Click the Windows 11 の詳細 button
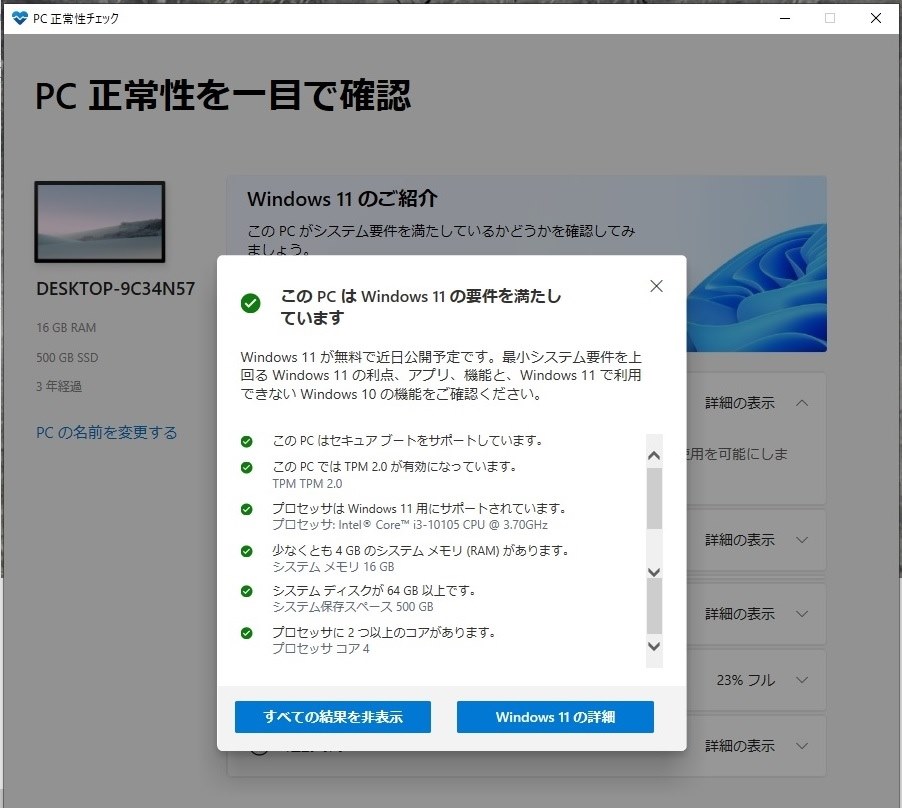 pyautogui.click(x=554, y=717)
